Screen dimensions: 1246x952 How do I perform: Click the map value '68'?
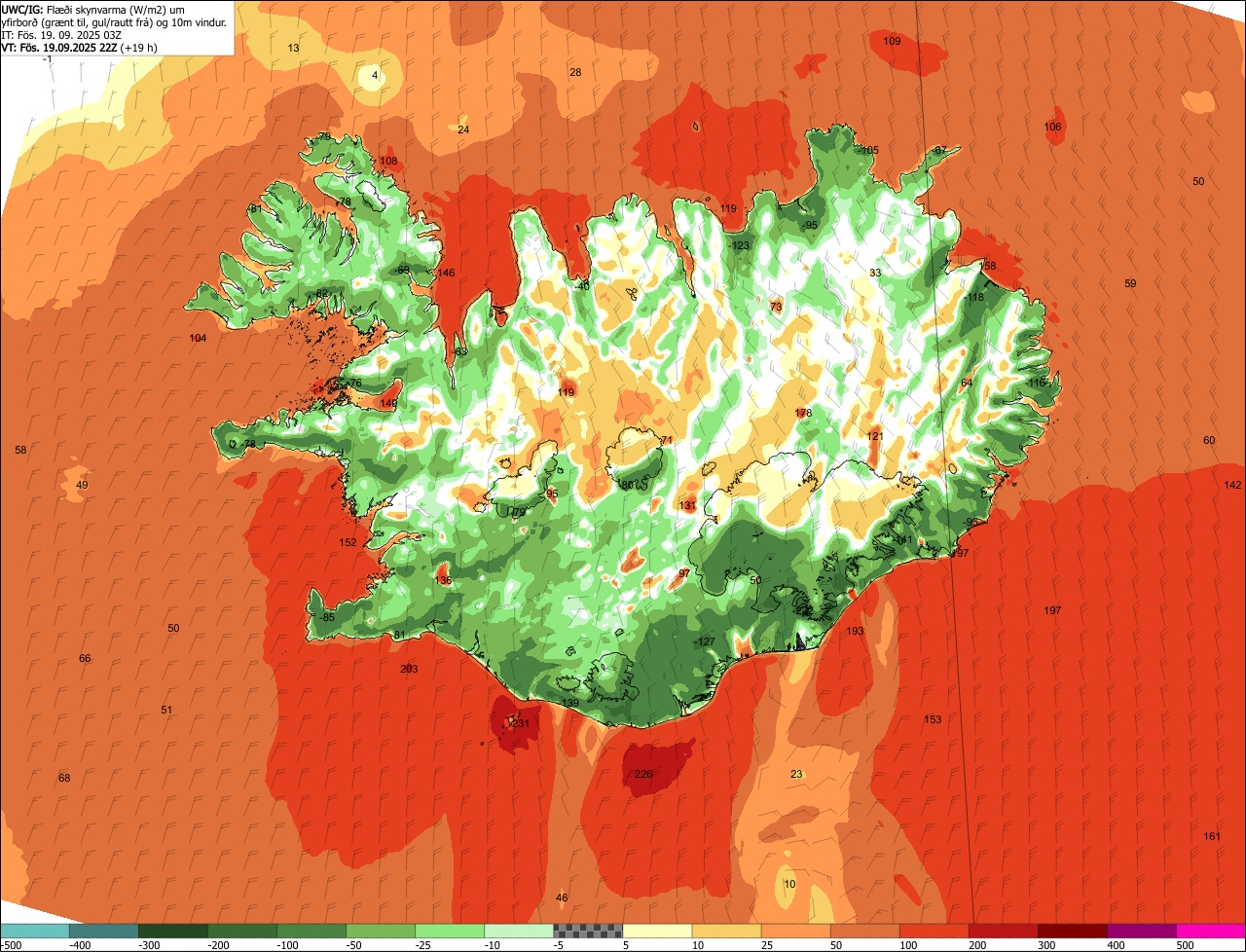click(x=64, y=778)
